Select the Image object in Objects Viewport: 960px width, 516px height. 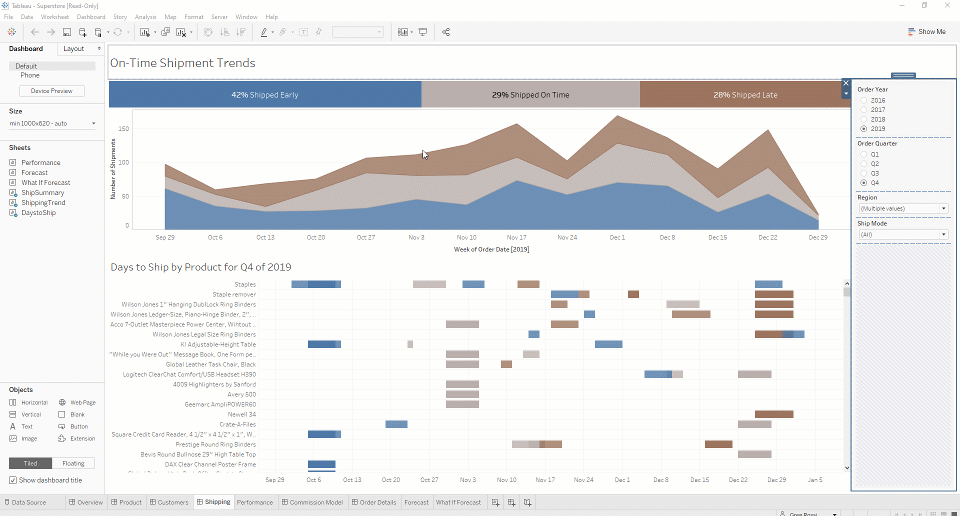(x=27, y=438)
